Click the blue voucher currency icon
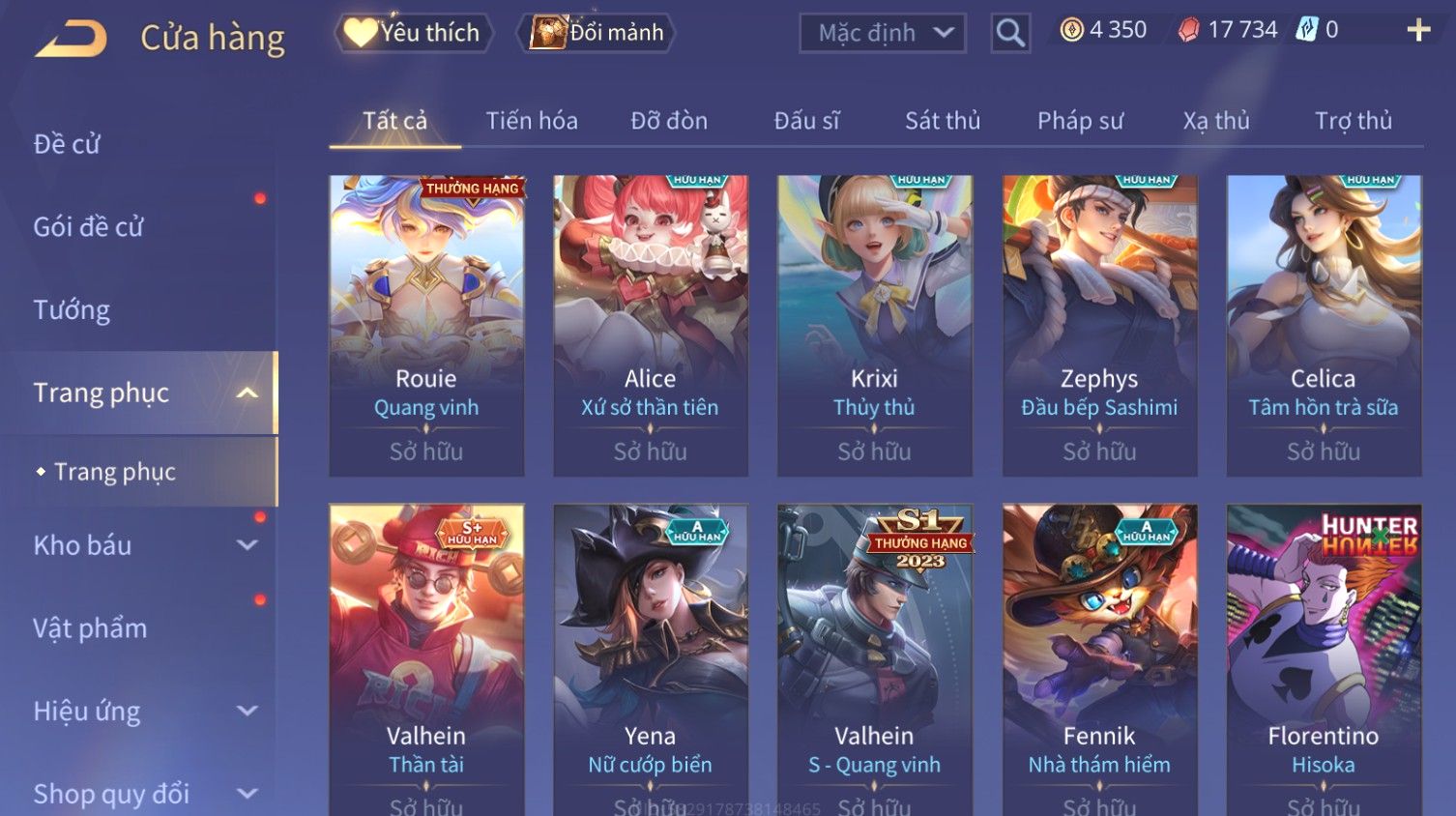Image resolution: width=1456 pixels, height=816 pixels. point(1307,30)
